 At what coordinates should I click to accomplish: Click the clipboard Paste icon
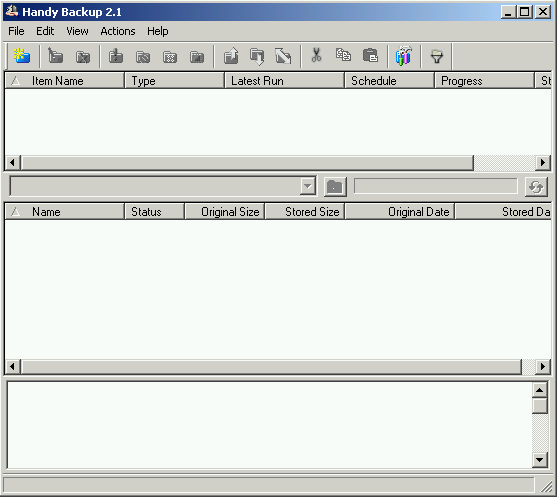coord(370,55)
